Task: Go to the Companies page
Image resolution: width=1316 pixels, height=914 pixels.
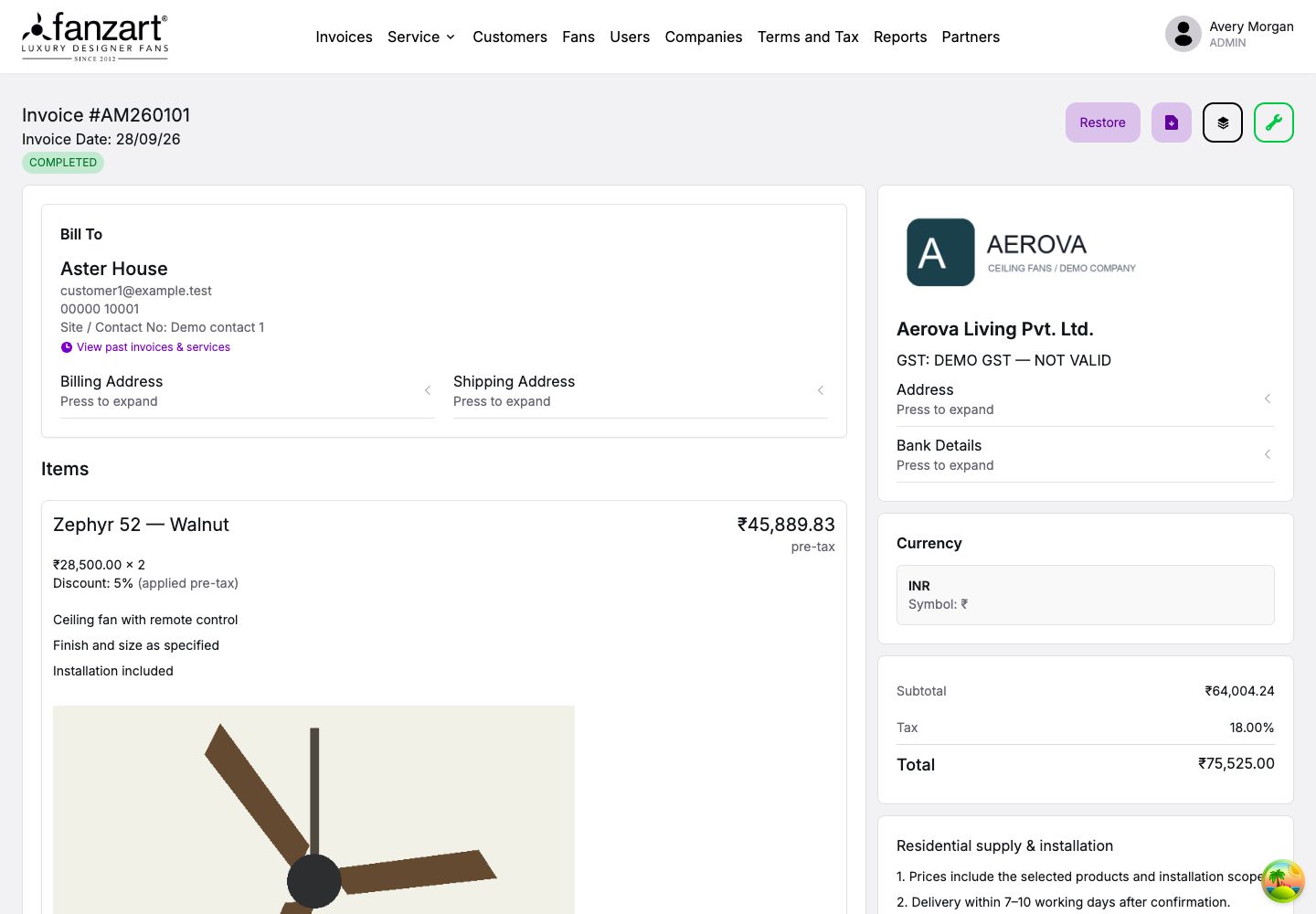Action: click(704, 37)
